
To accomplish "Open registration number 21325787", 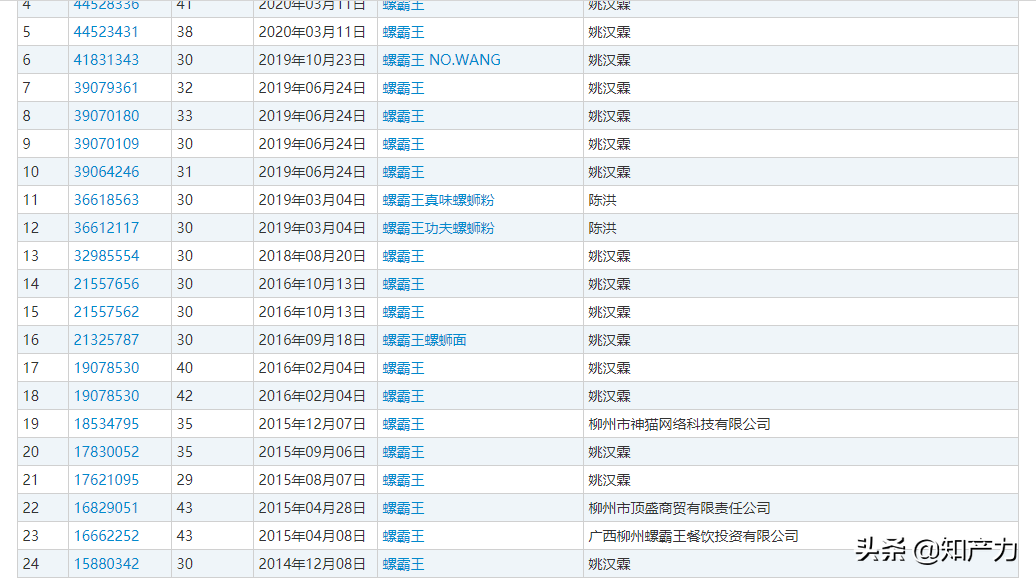I will (106, 340).
